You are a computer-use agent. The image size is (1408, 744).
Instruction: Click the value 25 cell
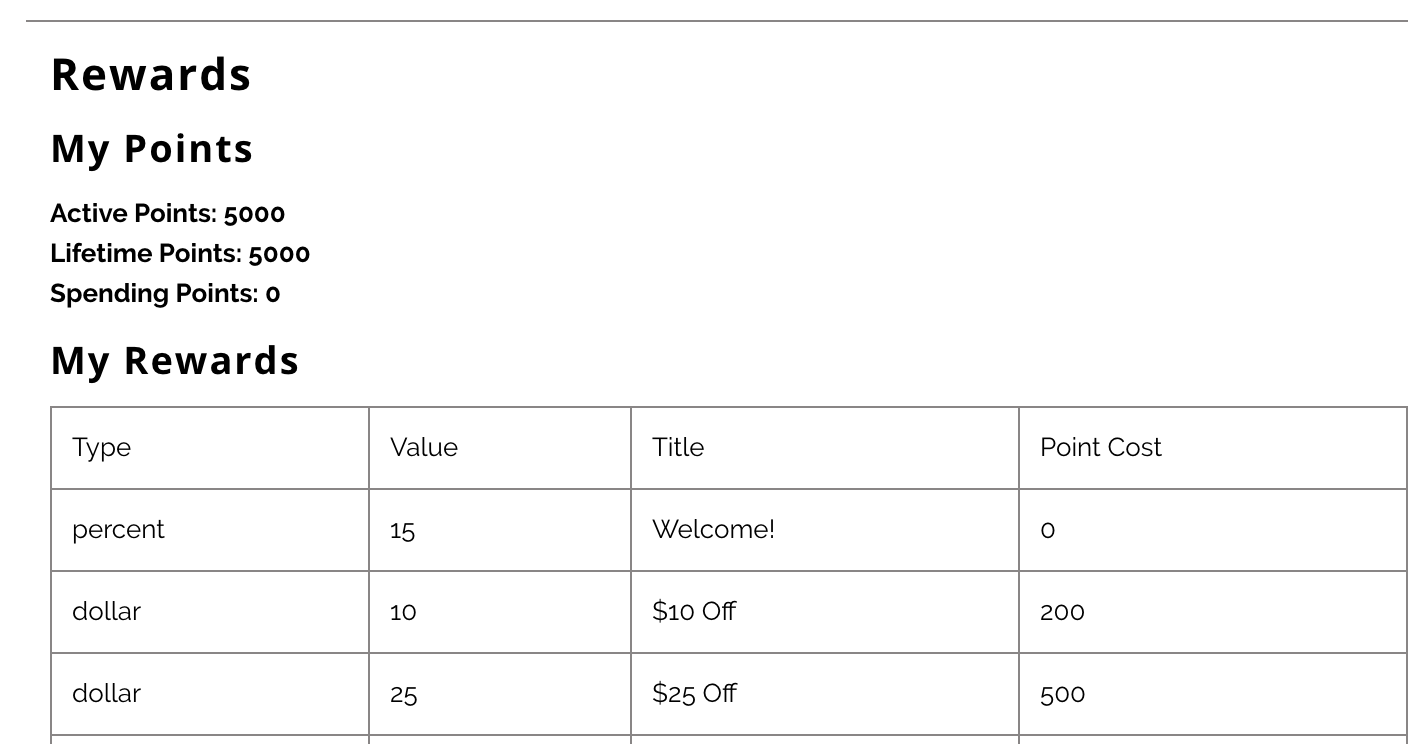click(403, 694)
